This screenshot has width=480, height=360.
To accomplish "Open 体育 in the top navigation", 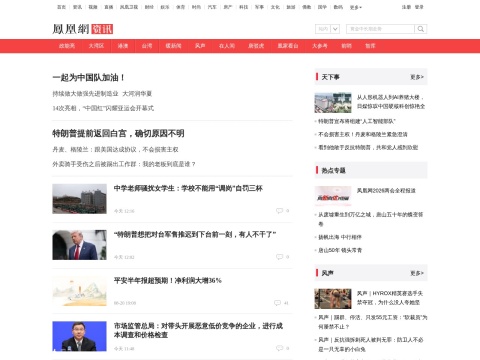I will pos(180,7).
